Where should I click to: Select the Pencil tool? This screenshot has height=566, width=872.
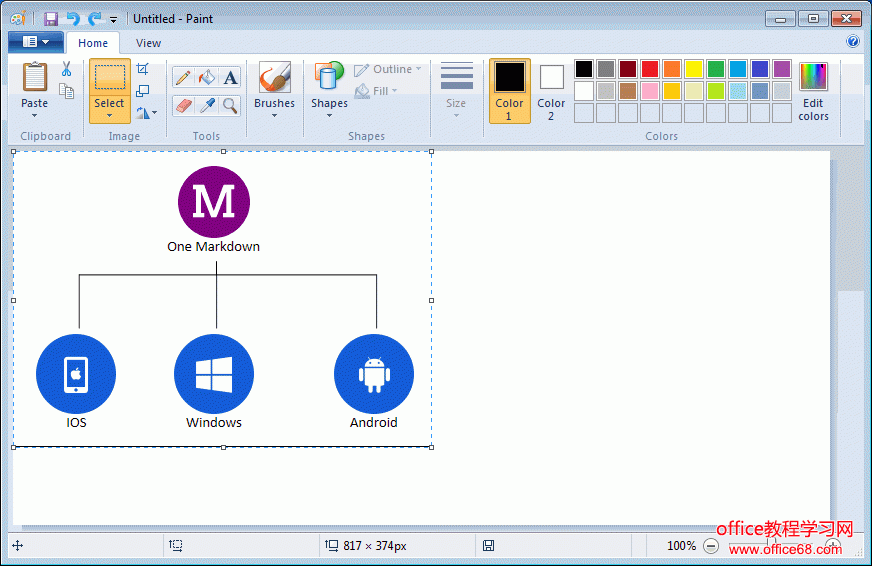pyautogui.click(x=183, y=77)
